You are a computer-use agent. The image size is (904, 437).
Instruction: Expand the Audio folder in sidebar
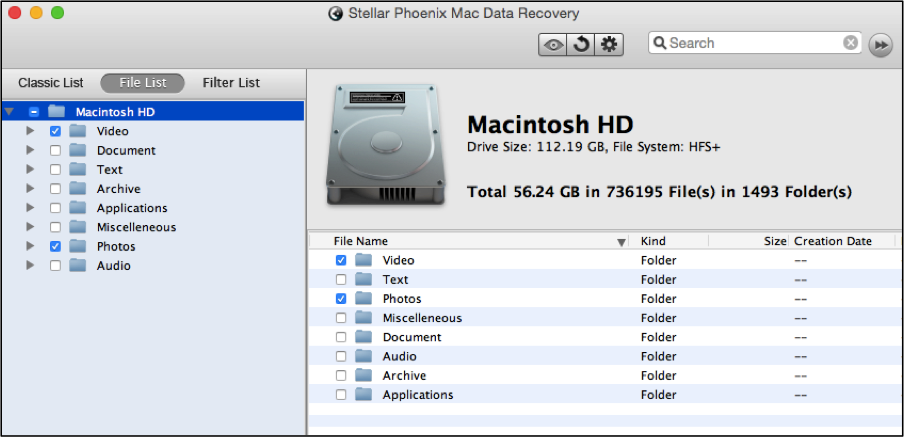point(31,265)
